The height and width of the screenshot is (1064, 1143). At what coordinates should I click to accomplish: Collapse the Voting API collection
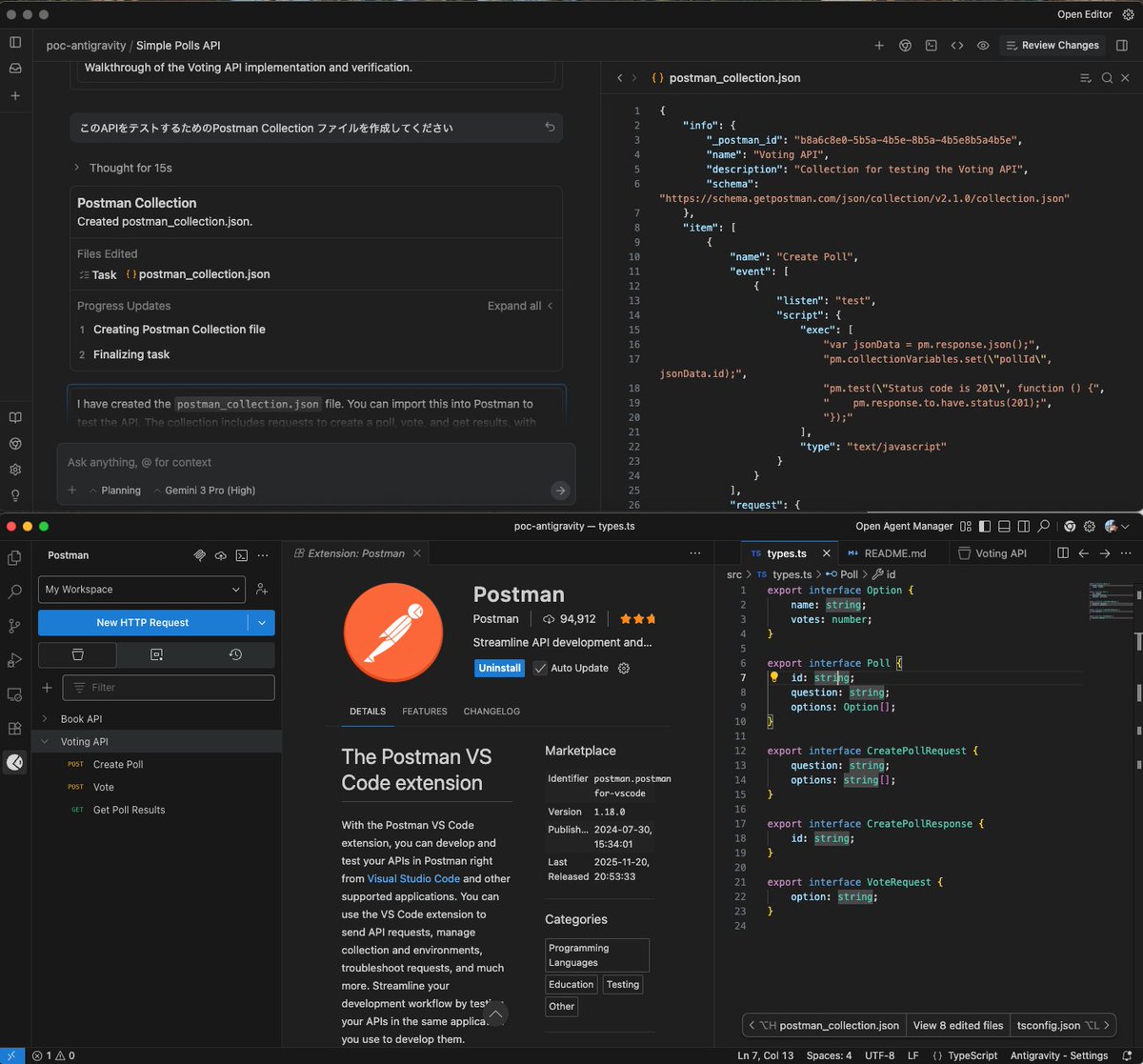[44, 742]
